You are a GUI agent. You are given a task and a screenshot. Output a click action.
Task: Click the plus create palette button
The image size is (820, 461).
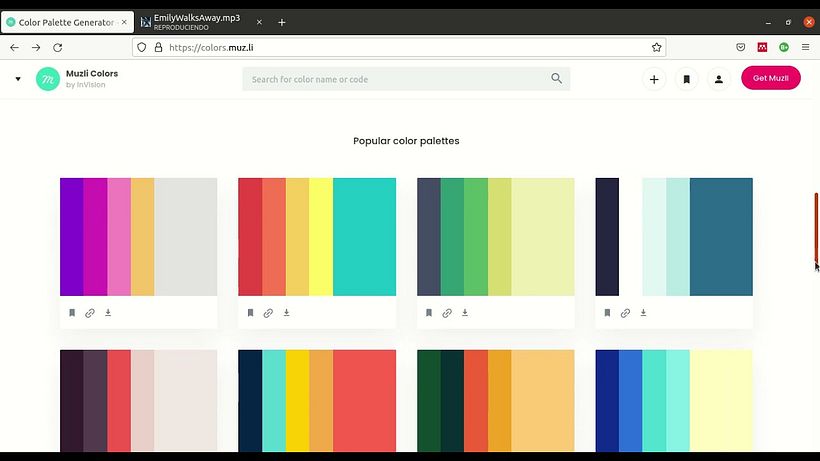654,79
